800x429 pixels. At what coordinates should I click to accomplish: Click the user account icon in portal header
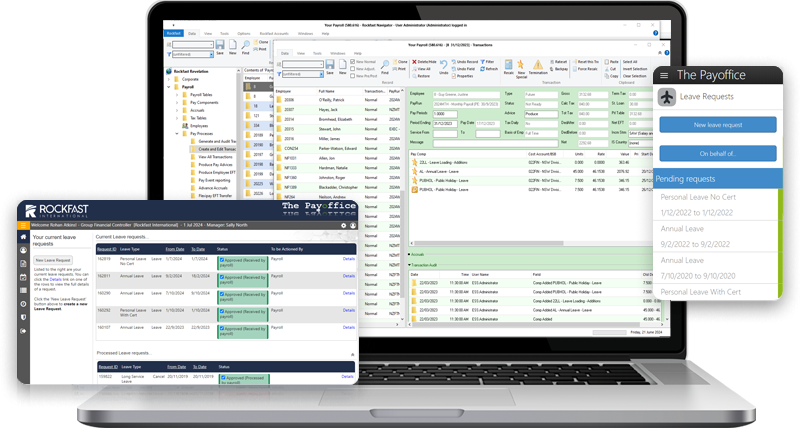[x=353, y=225]
